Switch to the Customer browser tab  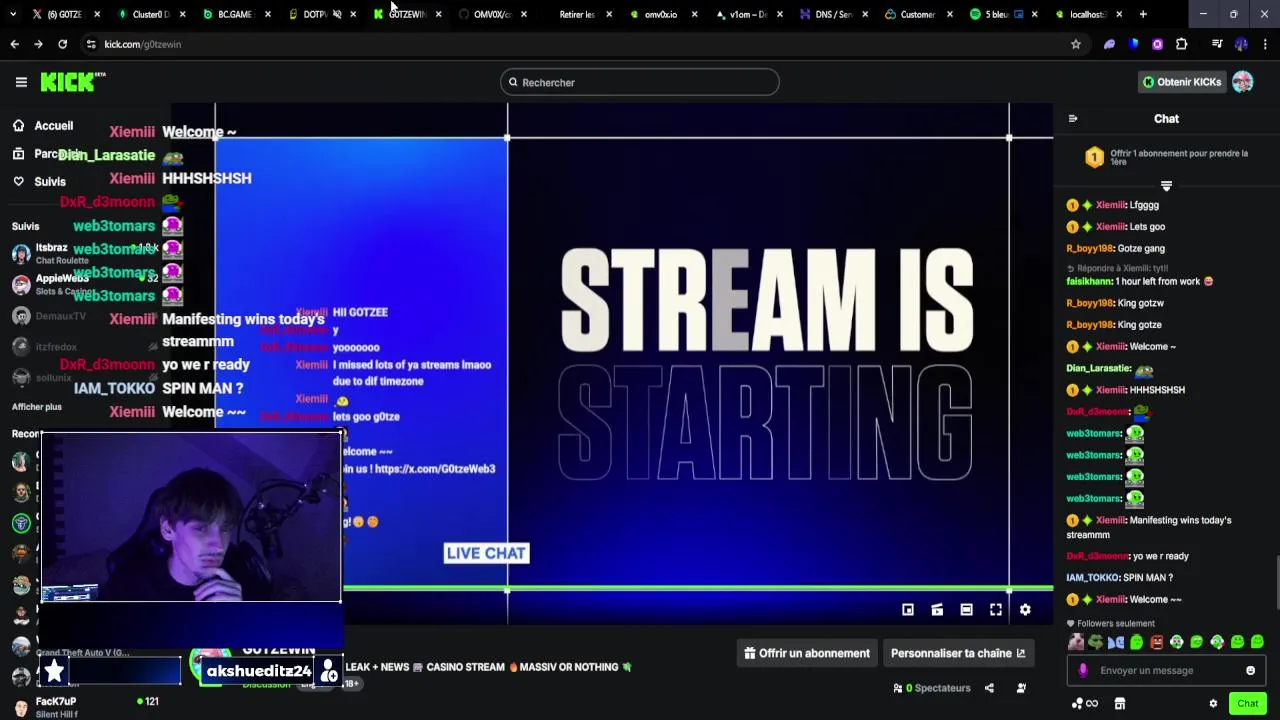tap(917, 14)
